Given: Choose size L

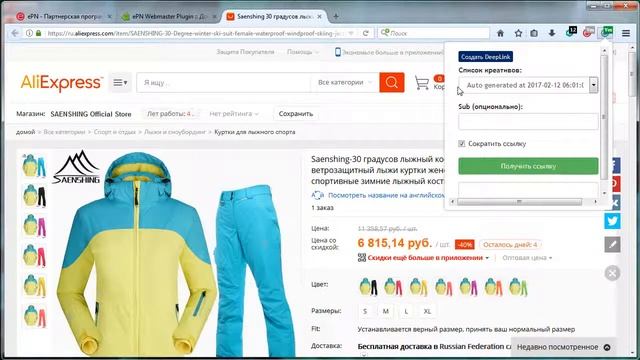Looking at the screenshot, I should 406,311.
